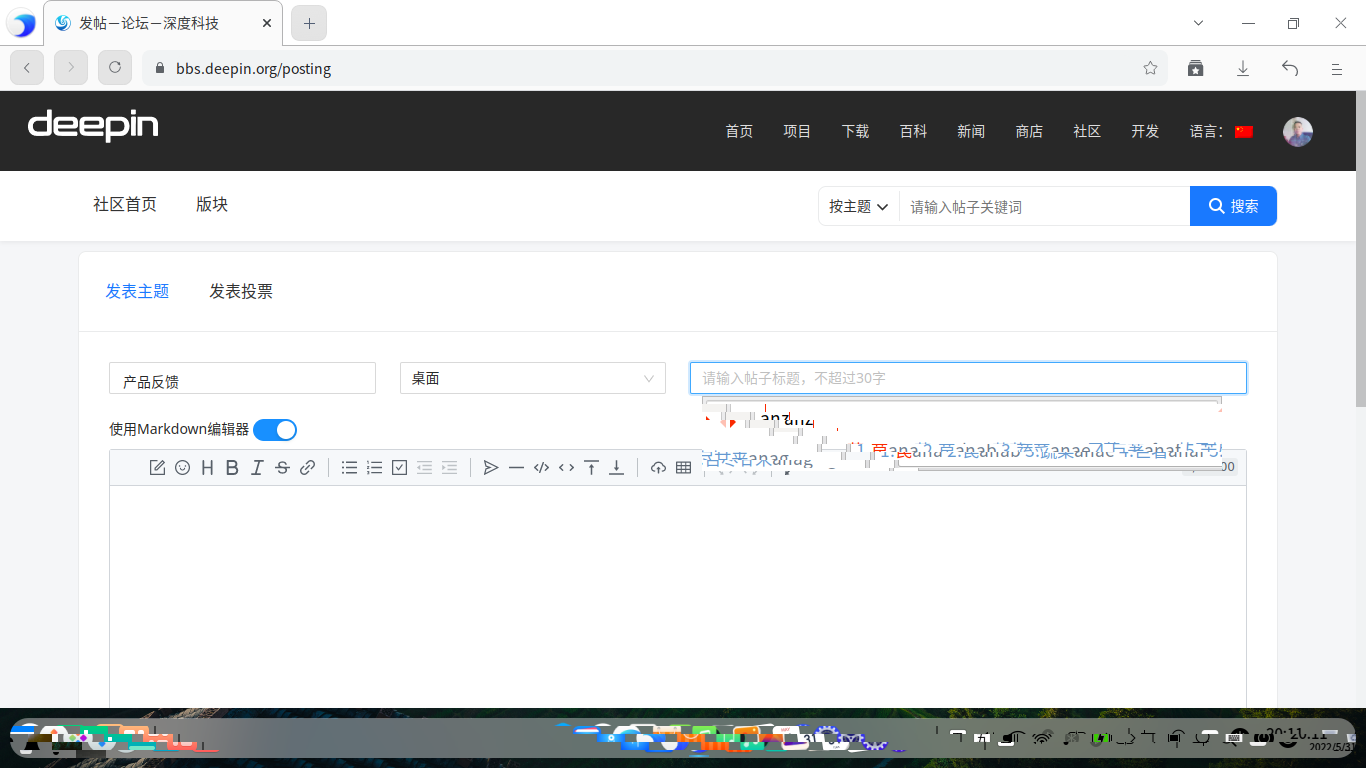Apply italic formatting
This screenshot has height=768, width=1366.
click(257, 467)
